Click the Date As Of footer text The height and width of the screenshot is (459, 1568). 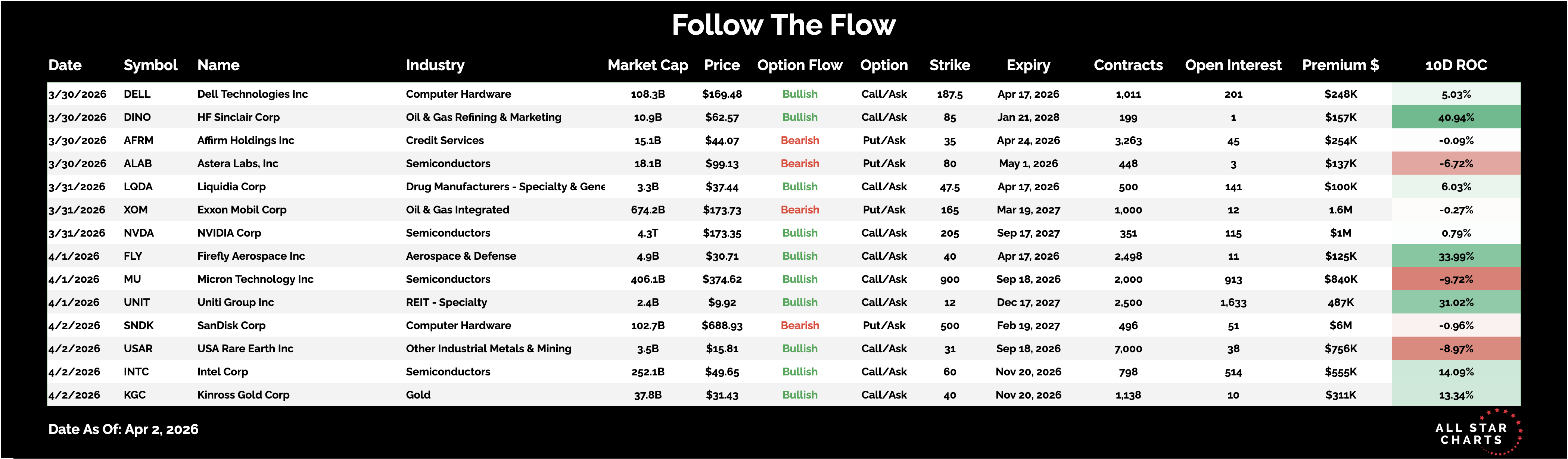point(124,429)
